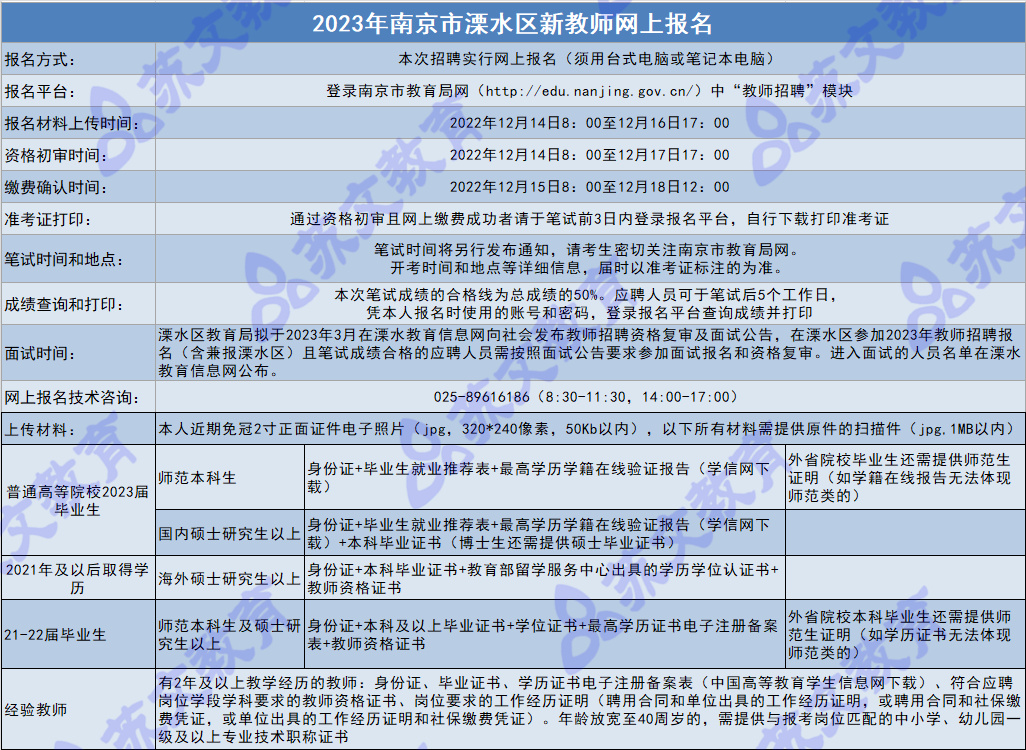Click the 报名材料上传时间 label cell
Screen dimensions: 1026x750
(x=79, y=123)
